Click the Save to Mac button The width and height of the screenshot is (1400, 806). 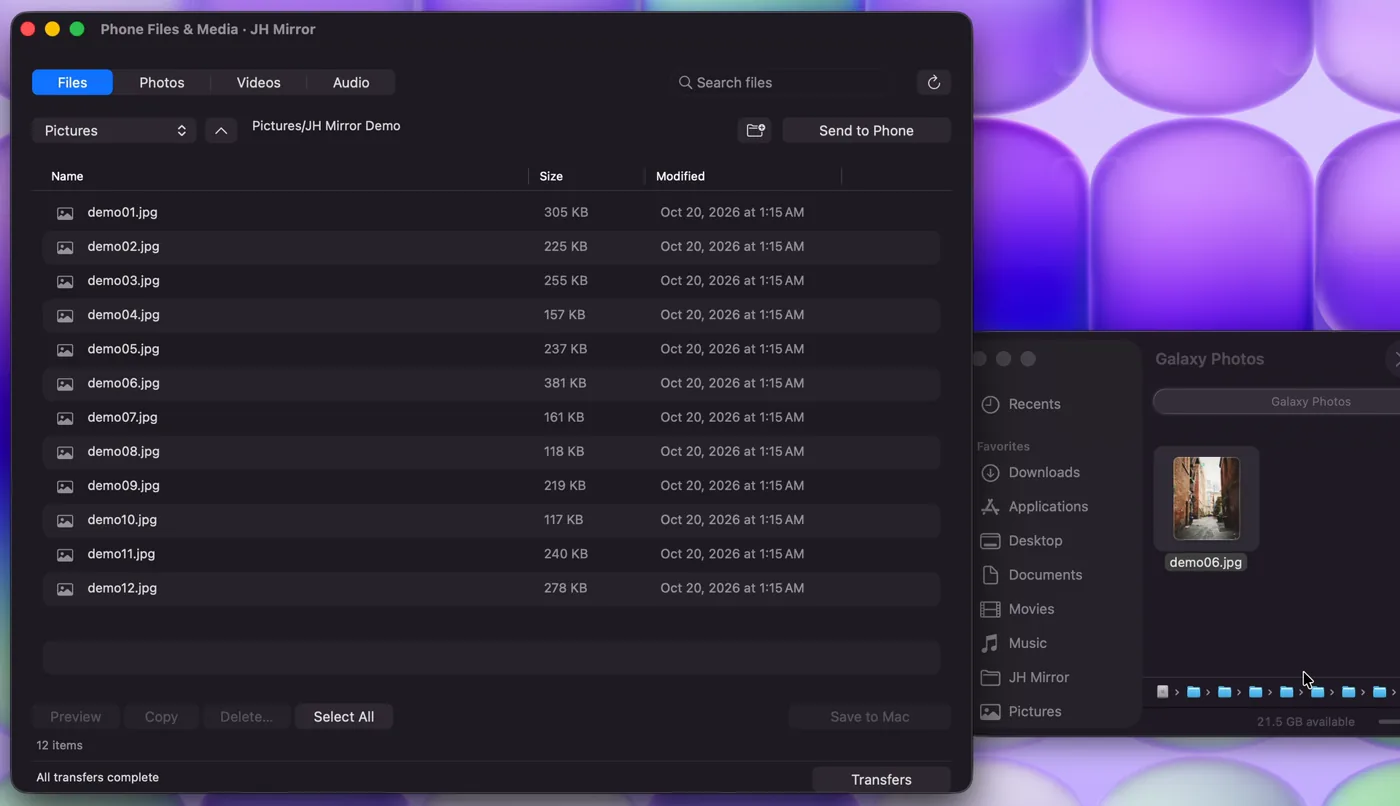[869, 717]
